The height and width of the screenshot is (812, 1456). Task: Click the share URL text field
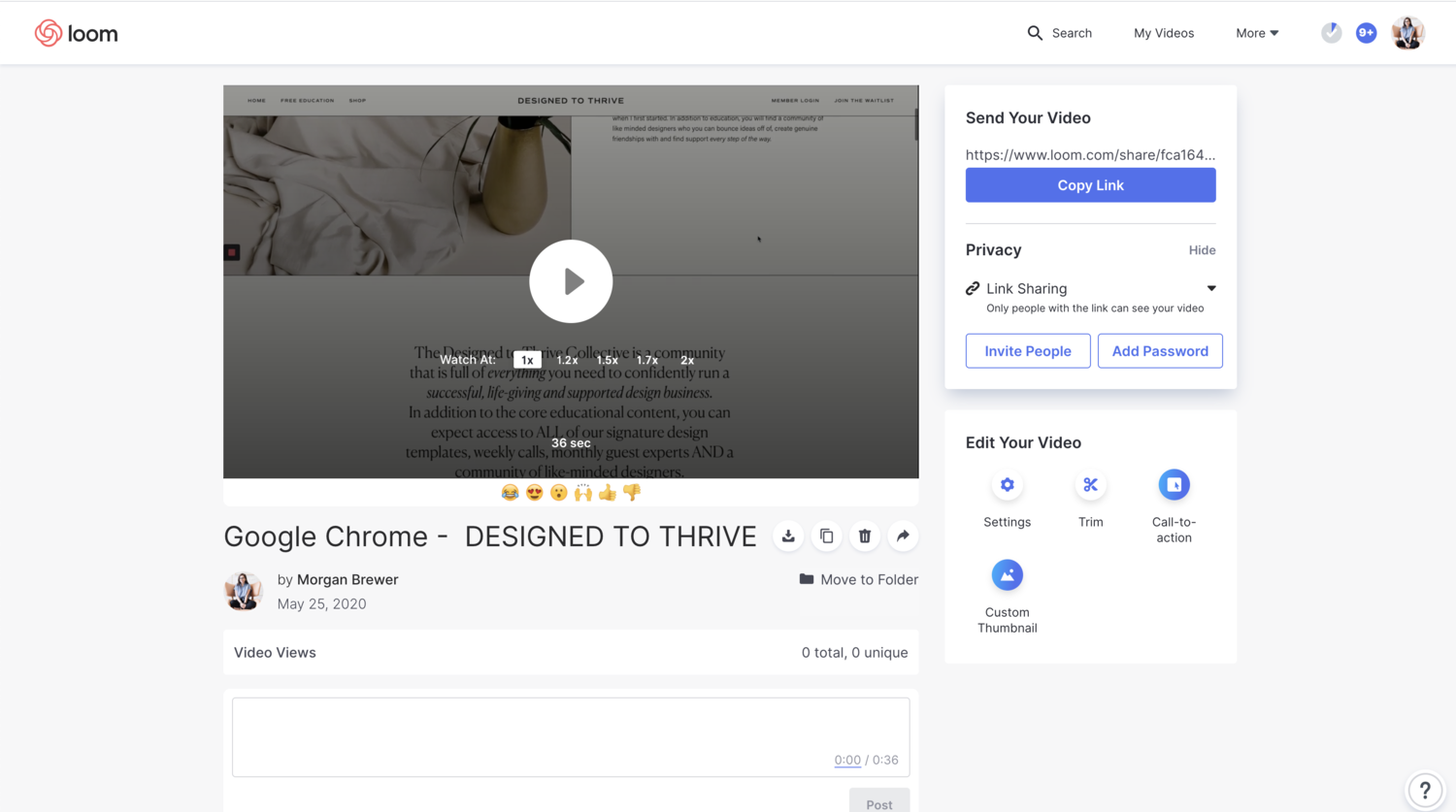point(1090,154)
